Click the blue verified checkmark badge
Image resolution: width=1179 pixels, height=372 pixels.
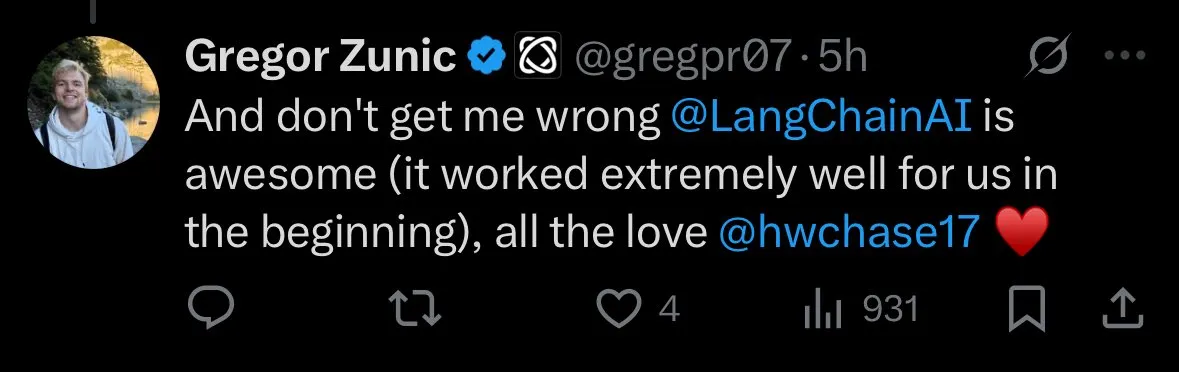click(x=485, y=56)
